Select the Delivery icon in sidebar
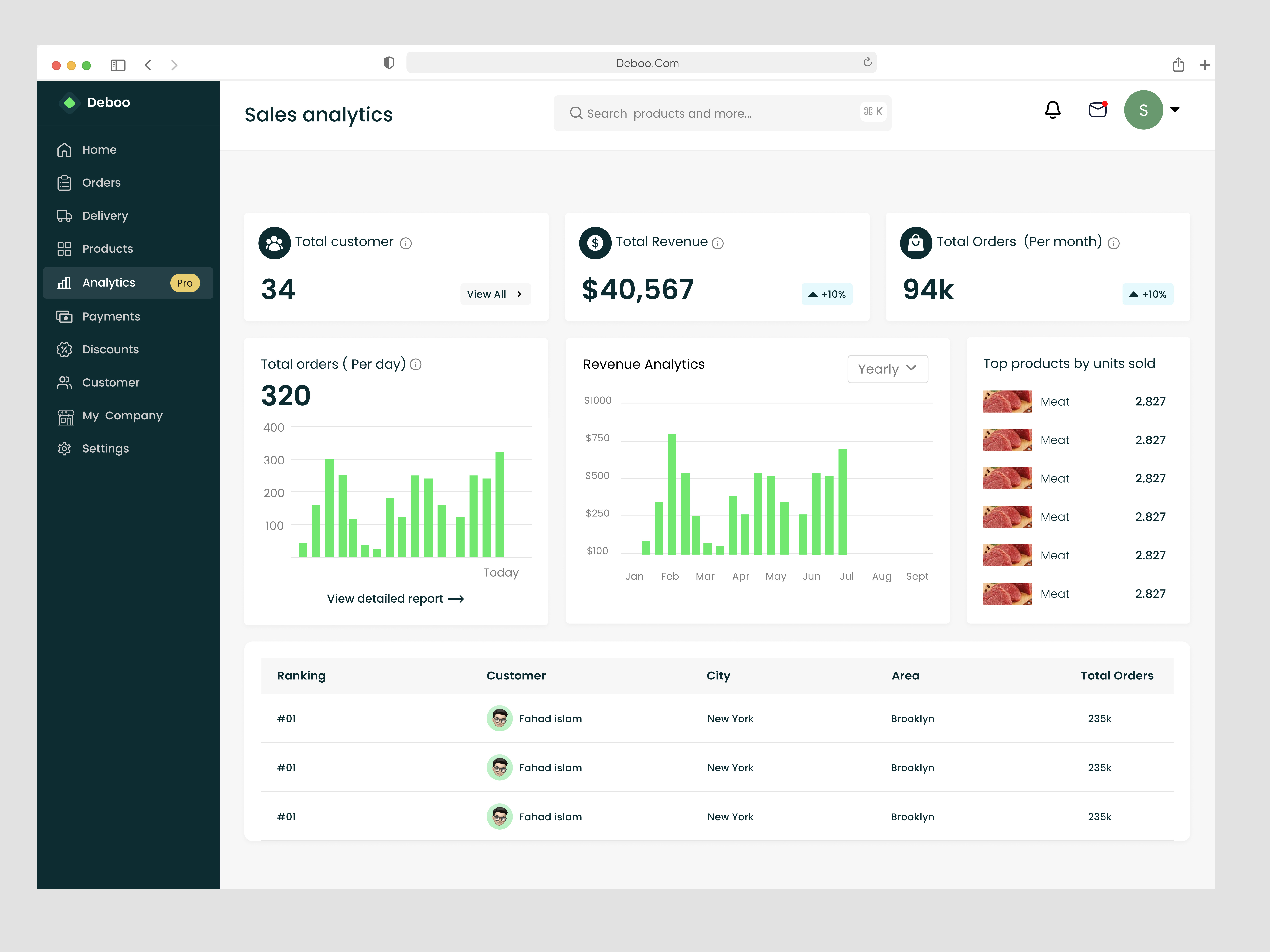 tap(64, 215)
